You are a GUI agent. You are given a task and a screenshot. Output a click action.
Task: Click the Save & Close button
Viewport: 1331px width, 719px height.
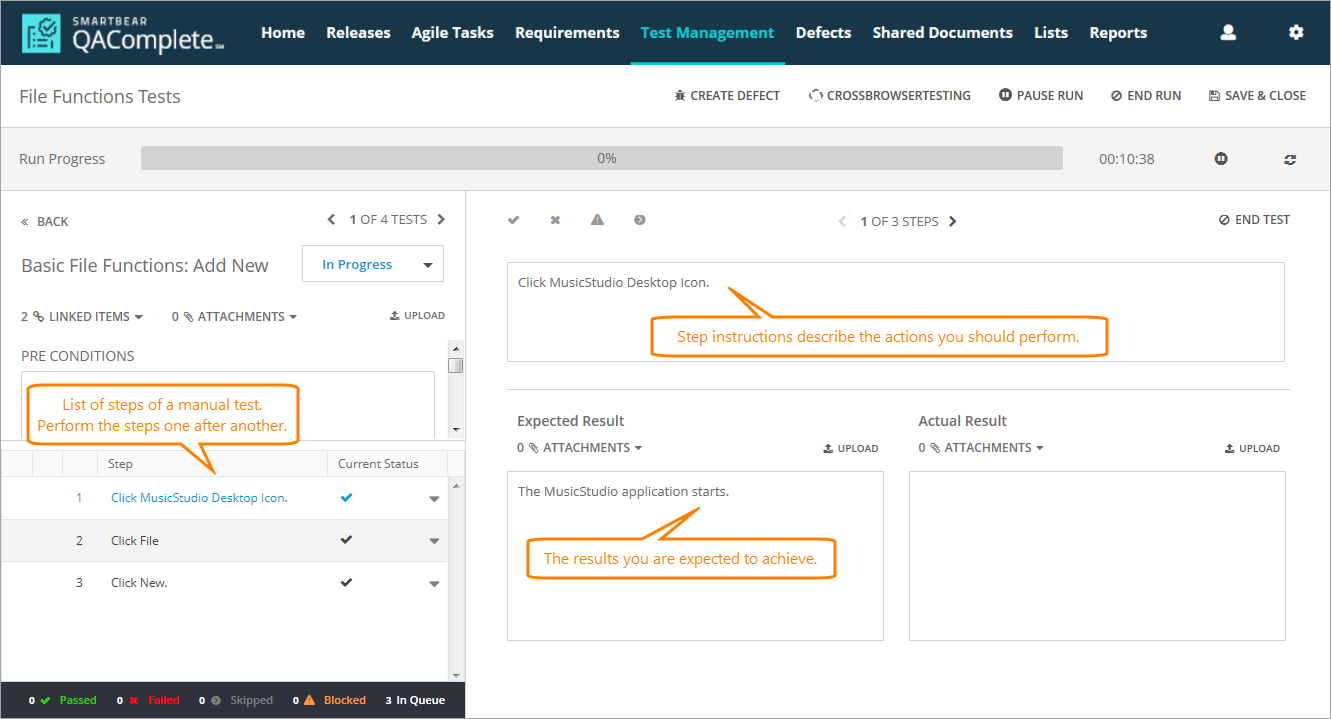pos(1257,96)
